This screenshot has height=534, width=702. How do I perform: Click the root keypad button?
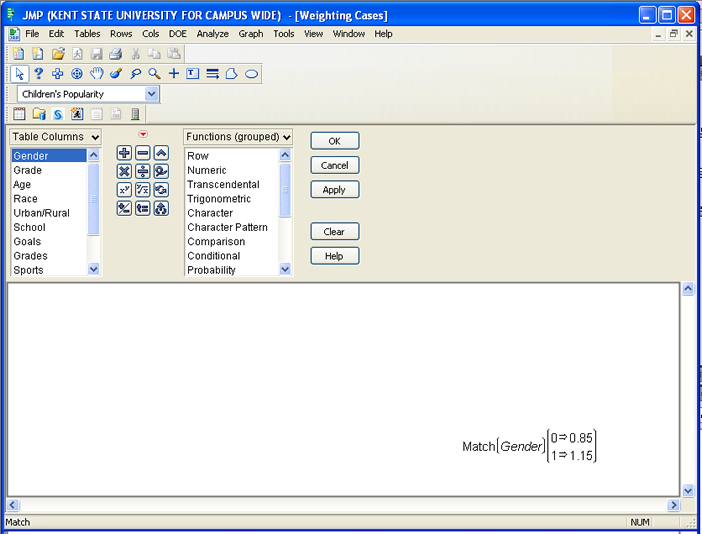143,190
